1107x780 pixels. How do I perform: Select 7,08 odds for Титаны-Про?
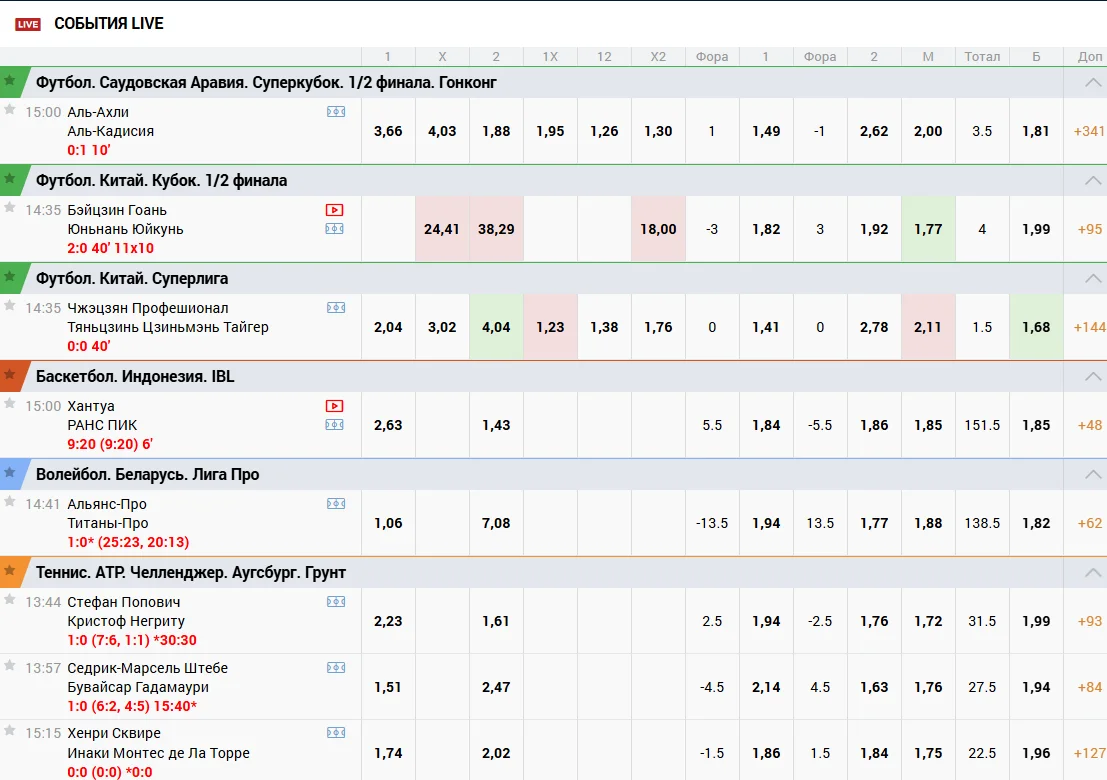pos(496,523)
